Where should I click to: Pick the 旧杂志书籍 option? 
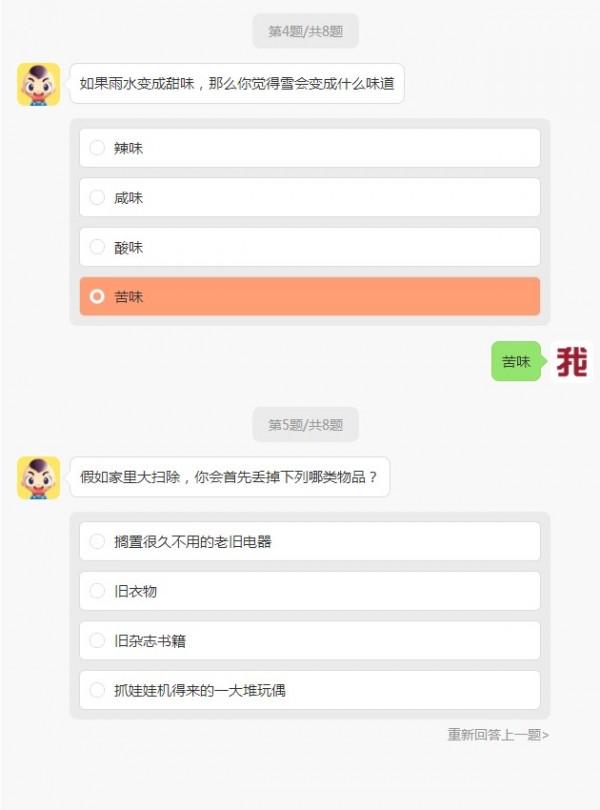310,641
